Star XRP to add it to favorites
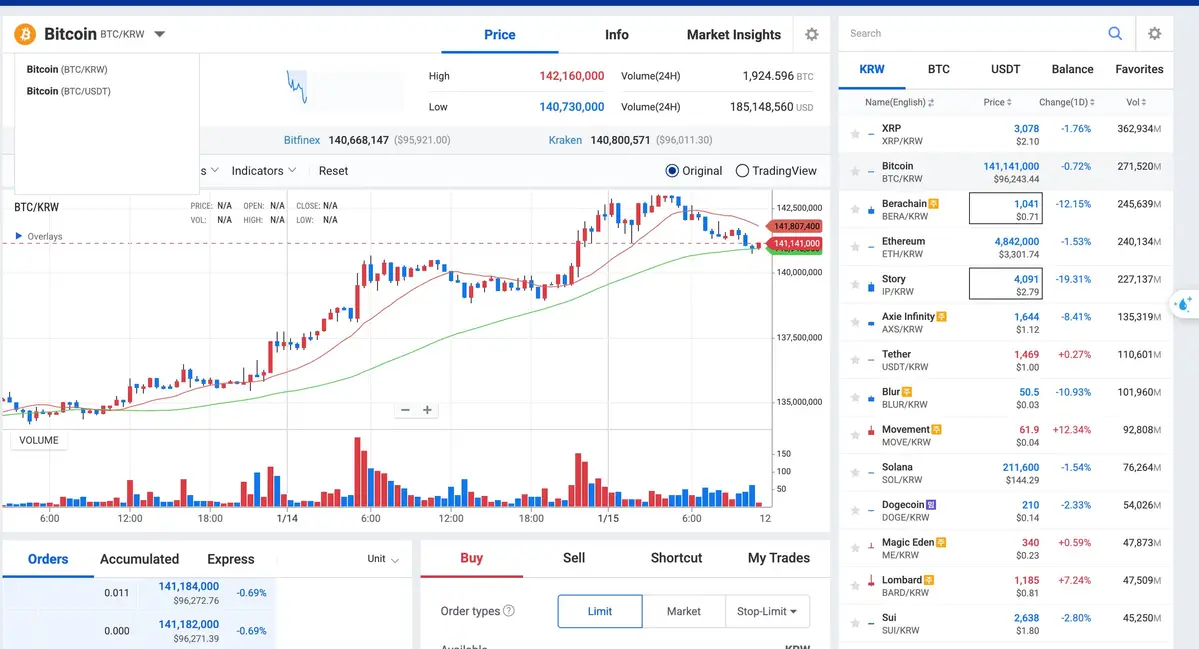Image resolution: width=1199 pixels, height=649 pixels. 857,130
